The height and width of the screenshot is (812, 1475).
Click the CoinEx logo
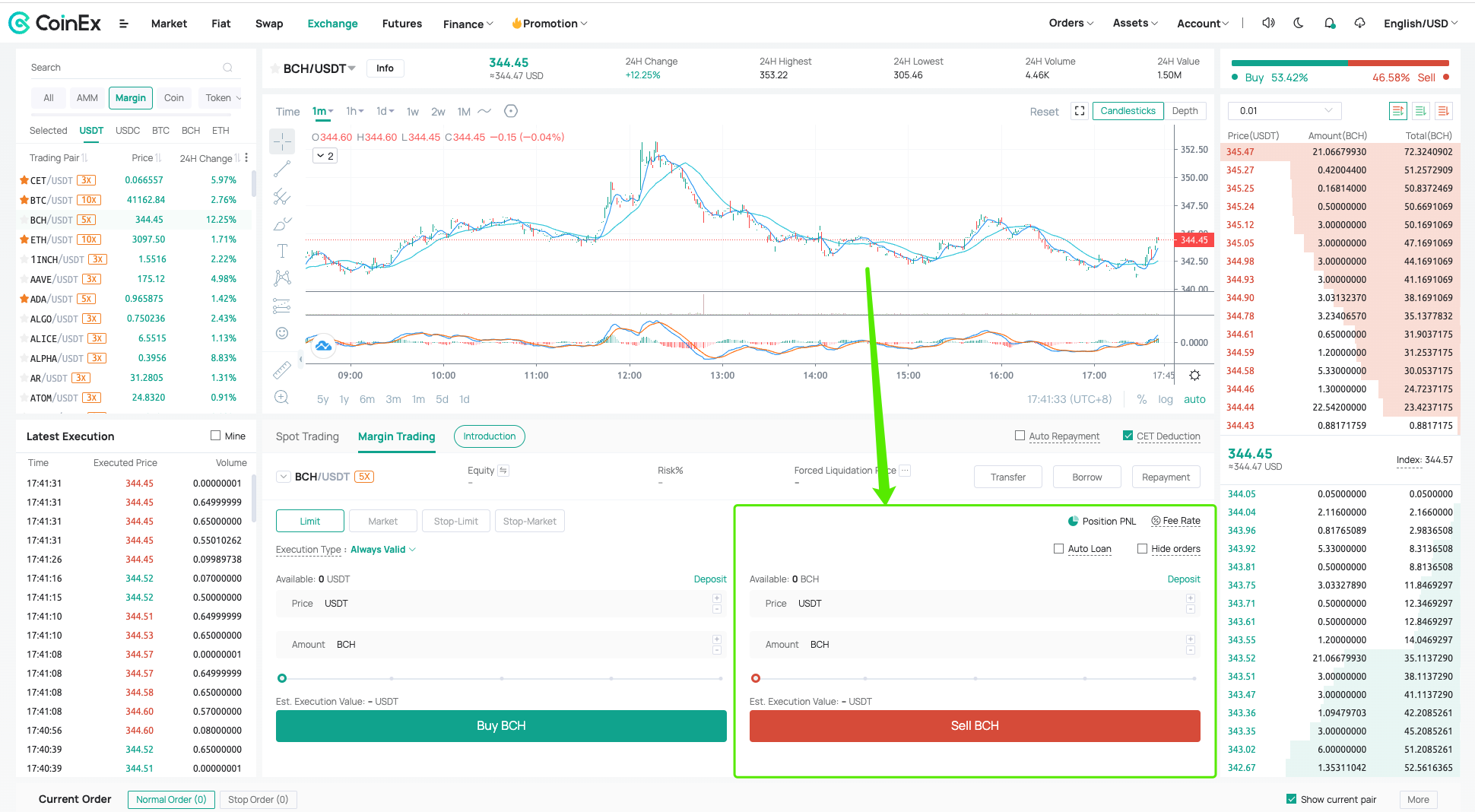(x=54, y=24)
